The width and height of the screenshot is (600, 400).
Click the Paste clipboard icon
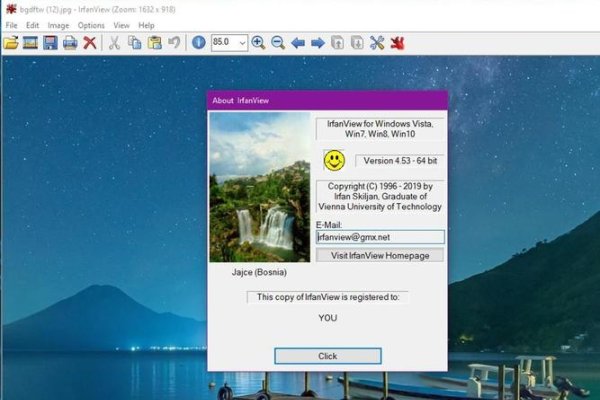(x=154, y=43)
